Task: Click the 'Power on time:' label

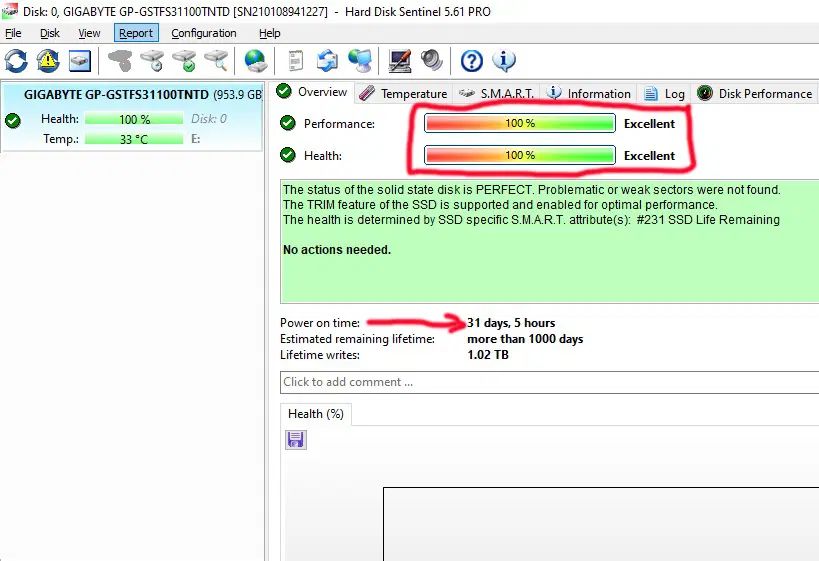Action: (x=320, y=323)
